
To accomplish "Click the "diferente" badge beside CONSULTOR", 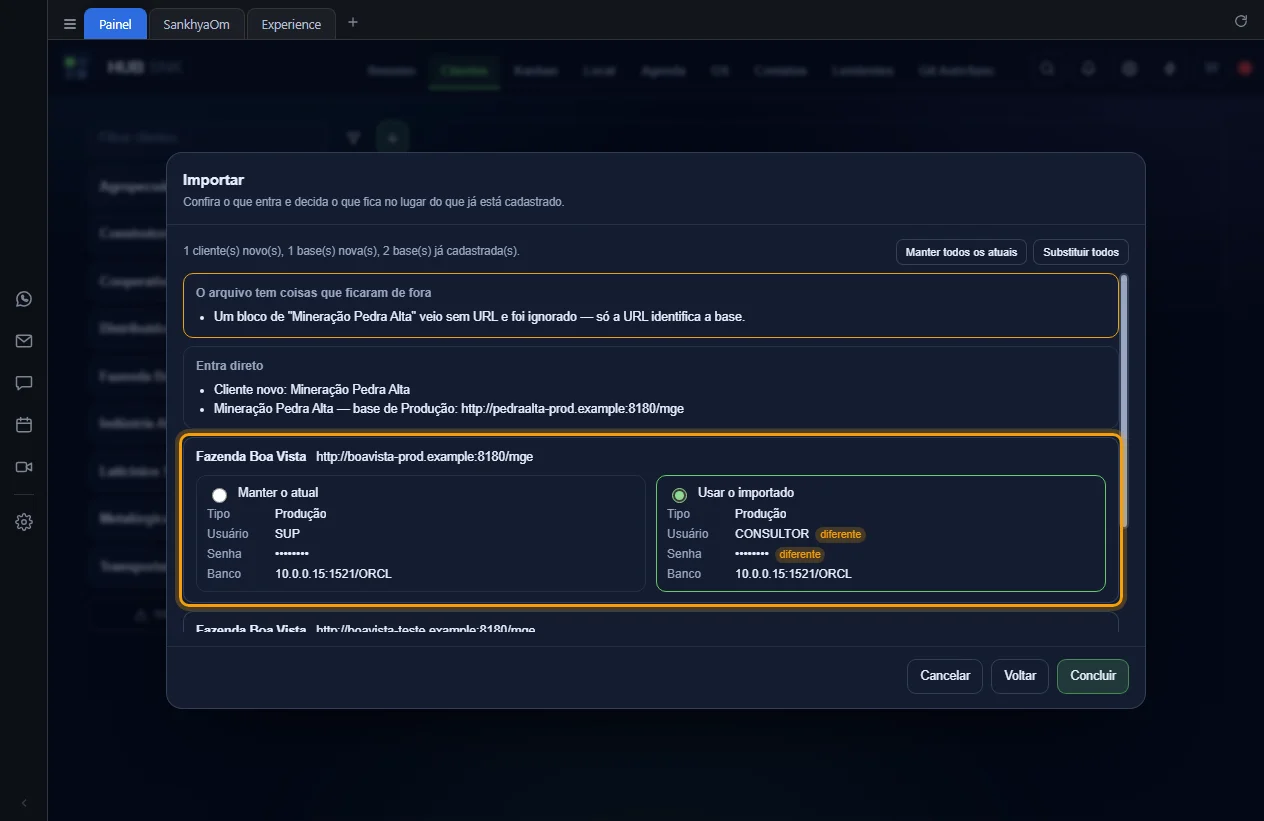I will tap(840, 534).
